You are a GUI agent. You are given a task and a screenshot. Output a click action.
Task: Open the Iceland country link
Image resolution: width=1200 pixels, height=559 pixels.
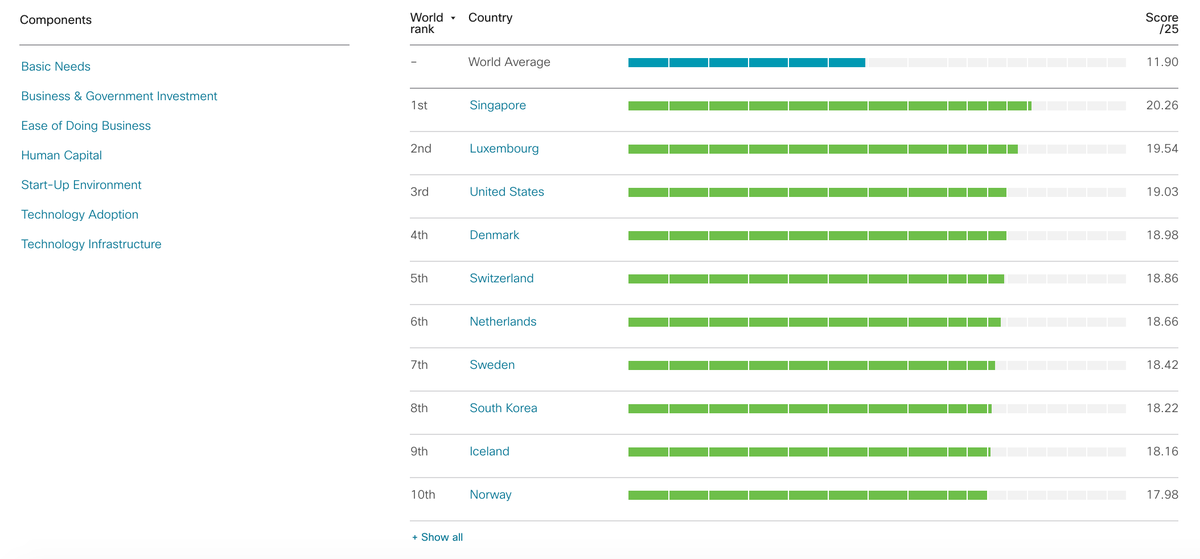490,451
